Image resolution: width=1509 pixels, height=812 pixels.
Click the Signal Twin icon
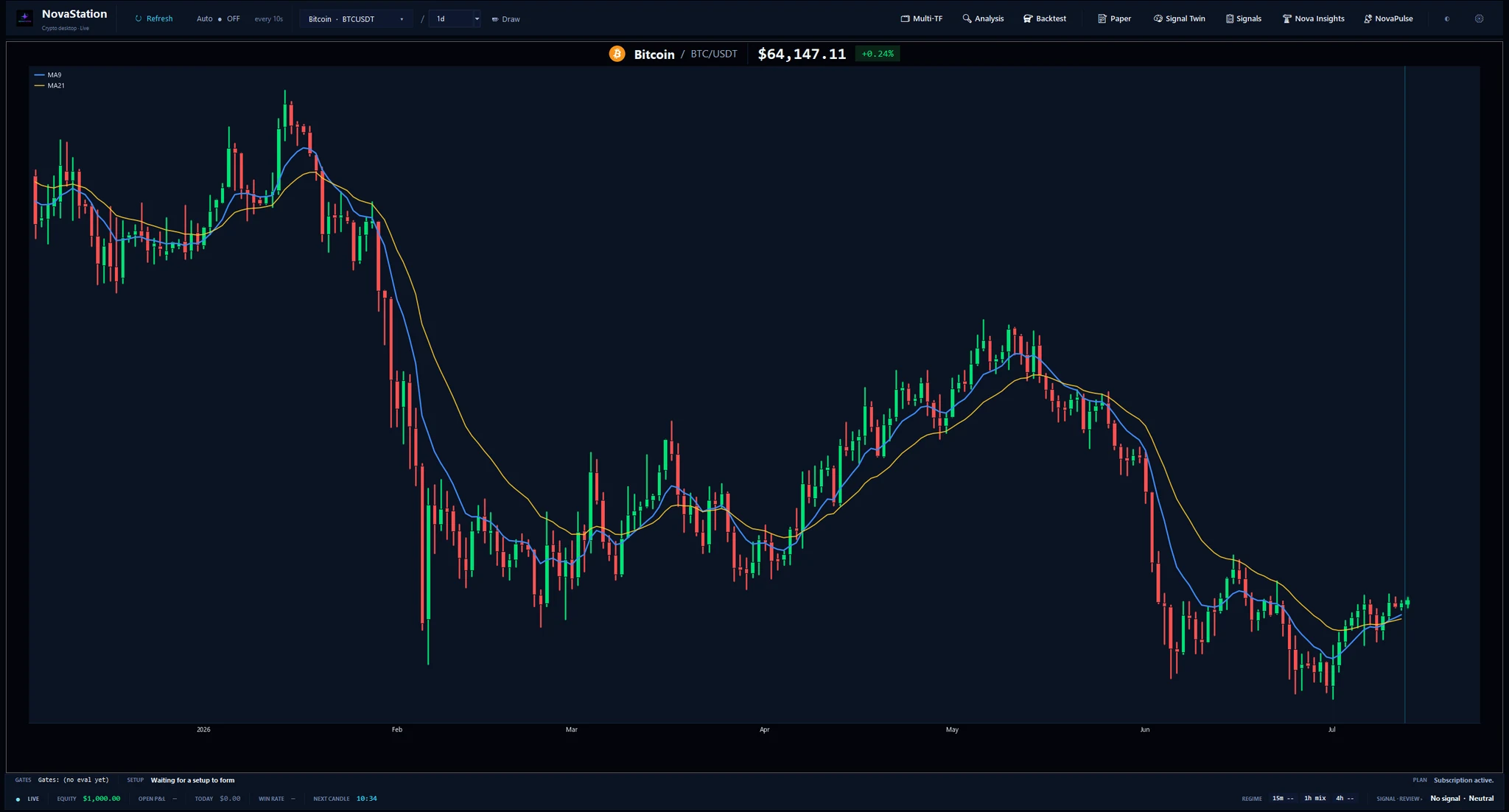[x=1158, y=19]
